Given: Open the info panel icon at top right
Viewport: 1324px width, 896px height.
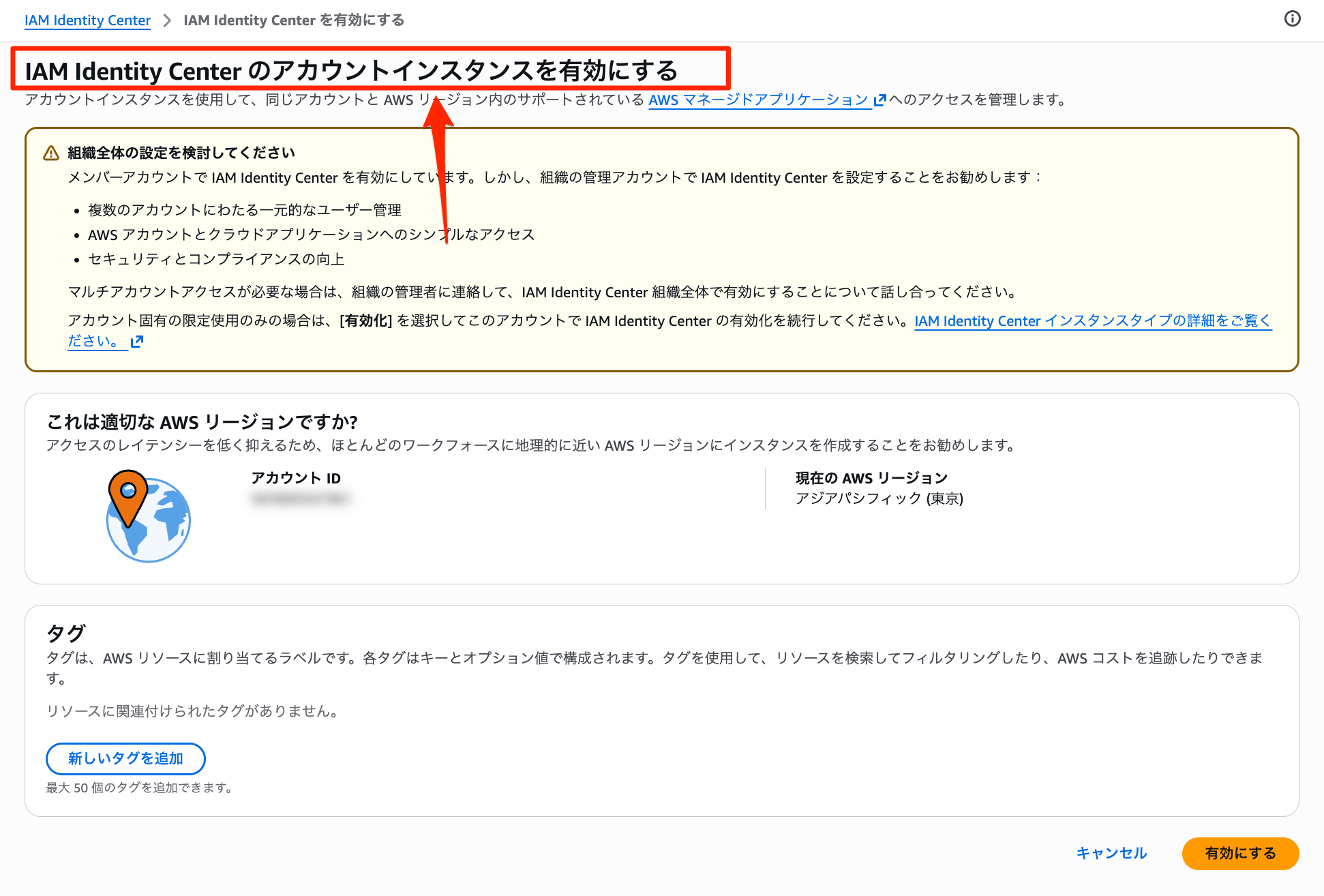Looking at the screenshot, I should click(x=1292, y=19).
